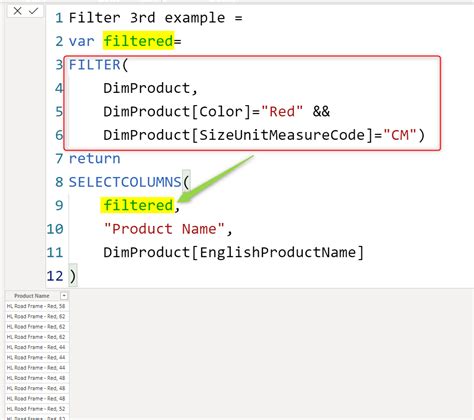Screen dimensions: 474x420
Task: Click the DimProduct table argument on line 4
Action: point(147,88)
